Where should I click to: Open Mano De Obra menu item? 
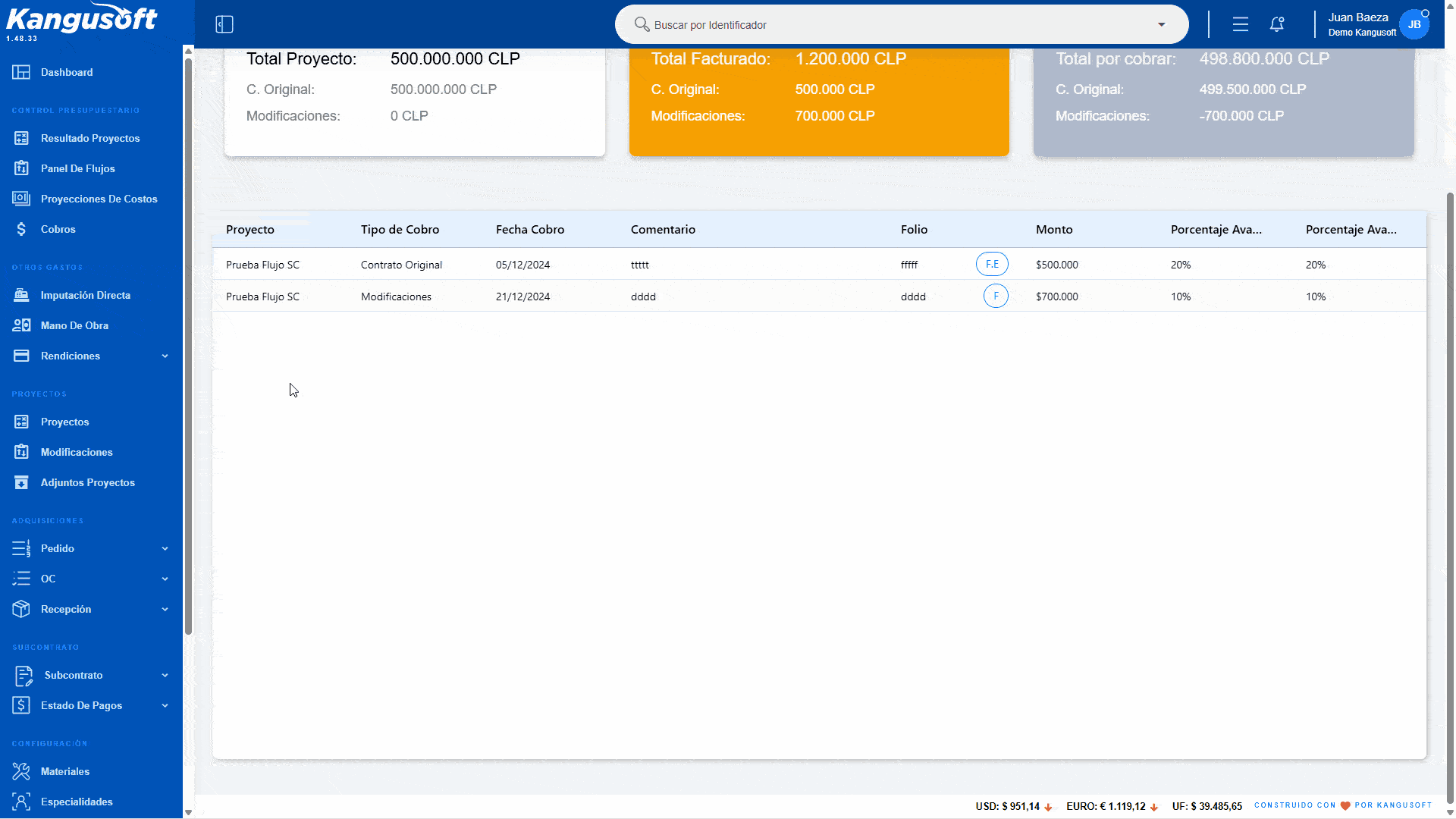click(74, 325)
